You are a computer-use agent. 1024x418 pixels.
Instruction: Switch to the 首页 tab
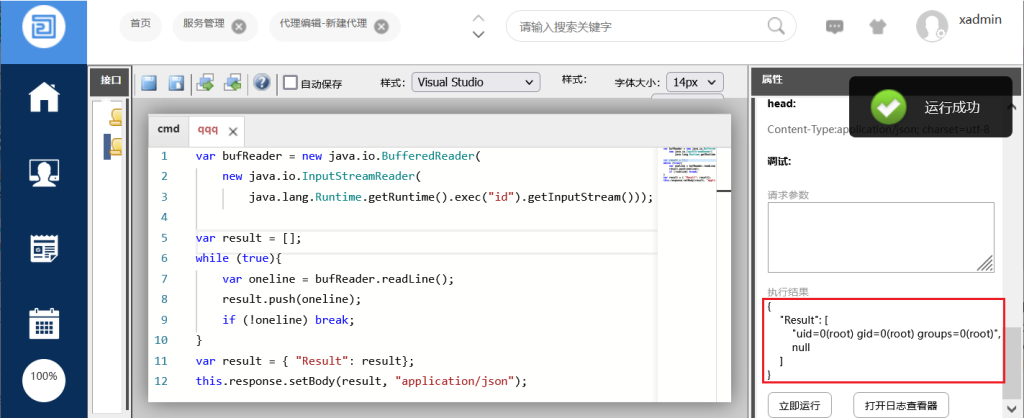[140, 24]
